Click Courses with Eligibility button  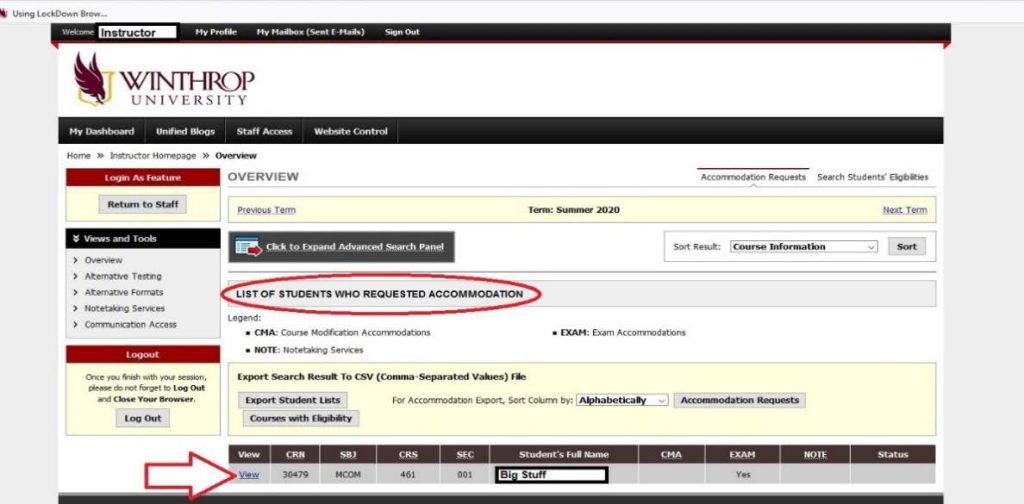pos(300,418)
